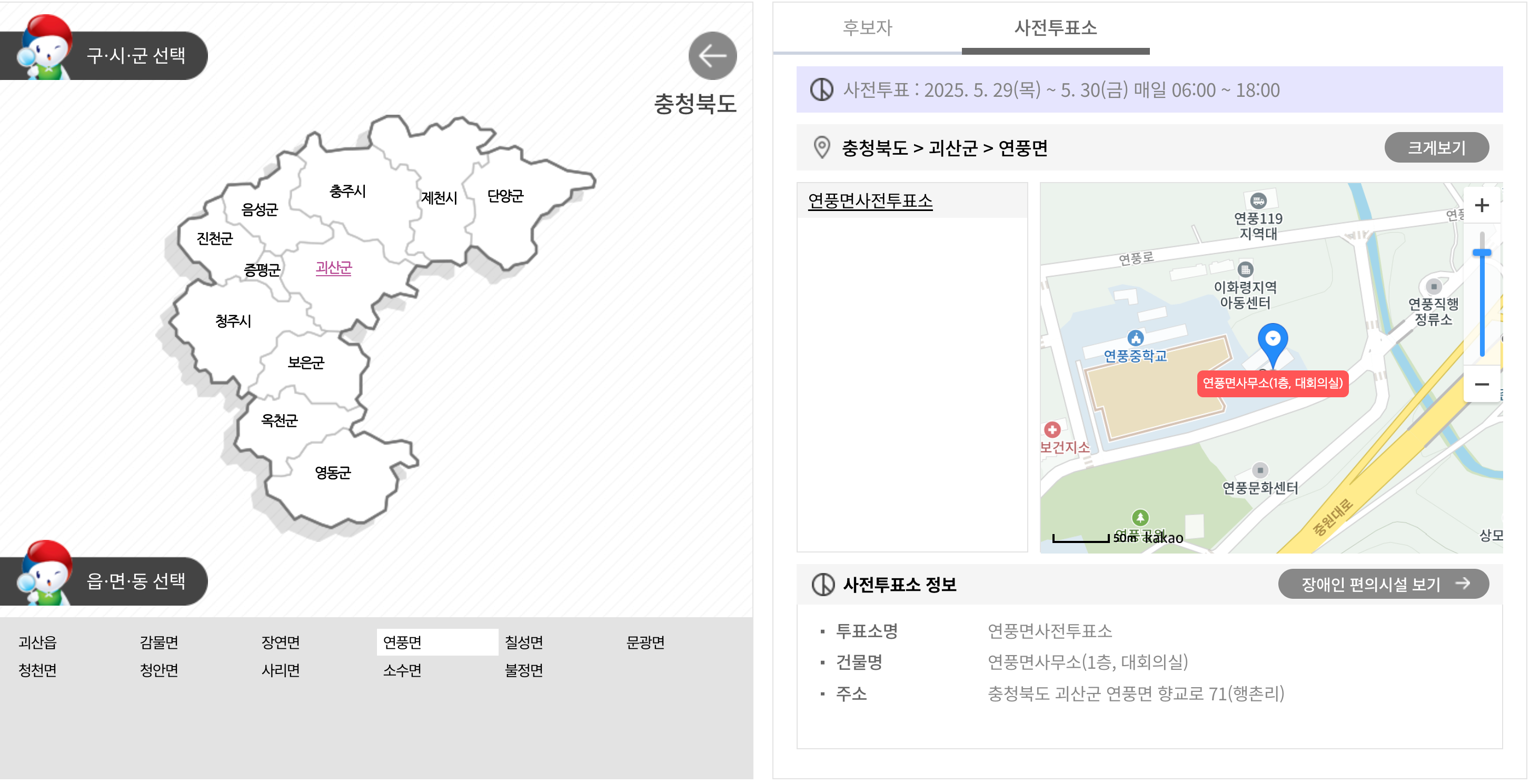The height and width of the screenshot is (784, 1530).
Task: Choose 감물면 from the town list
Action: point(159,642)
